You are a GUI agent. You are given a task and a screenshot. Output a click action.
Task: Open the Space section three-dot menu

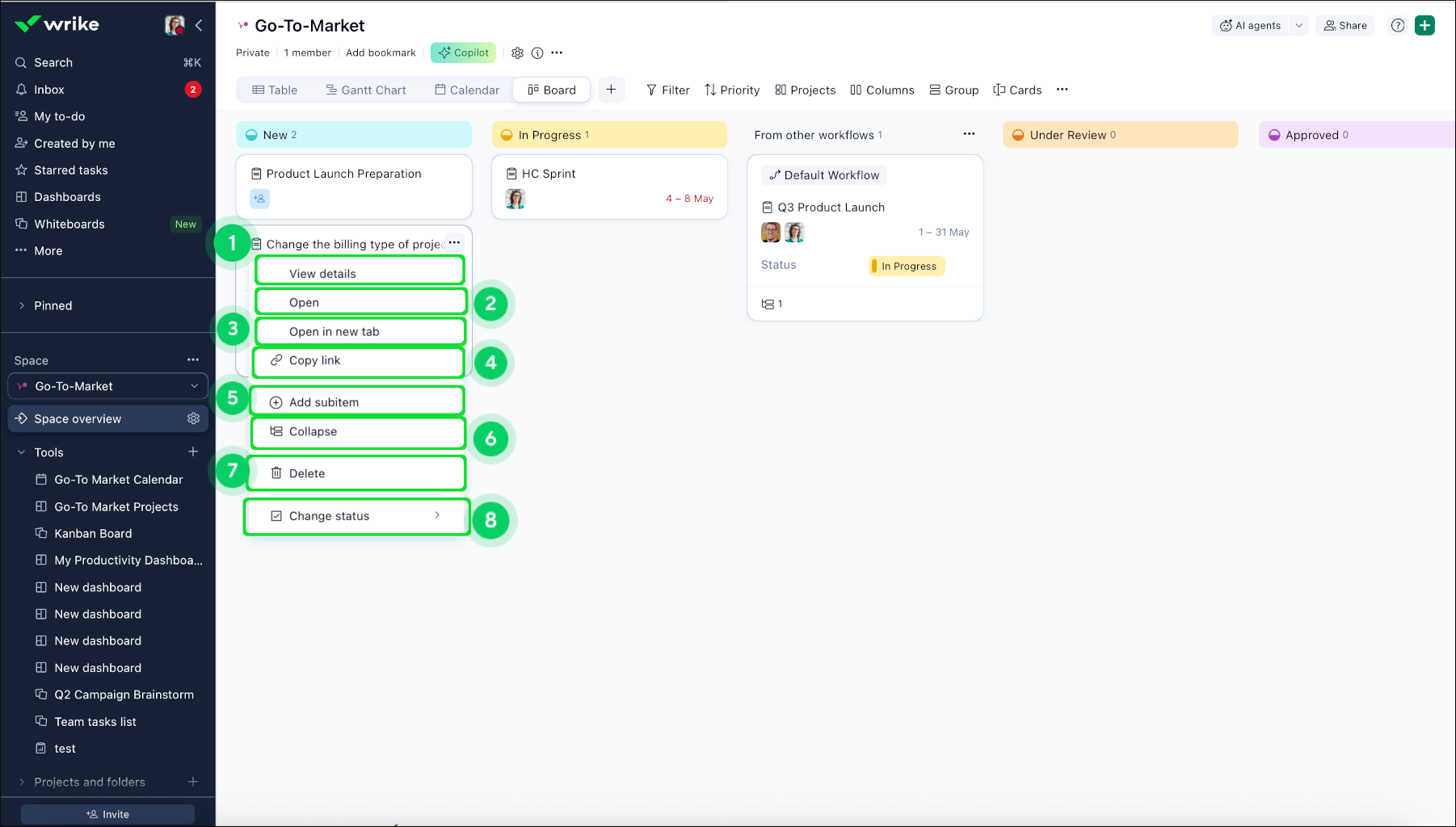pyautogui.click(x=193, y=360)
